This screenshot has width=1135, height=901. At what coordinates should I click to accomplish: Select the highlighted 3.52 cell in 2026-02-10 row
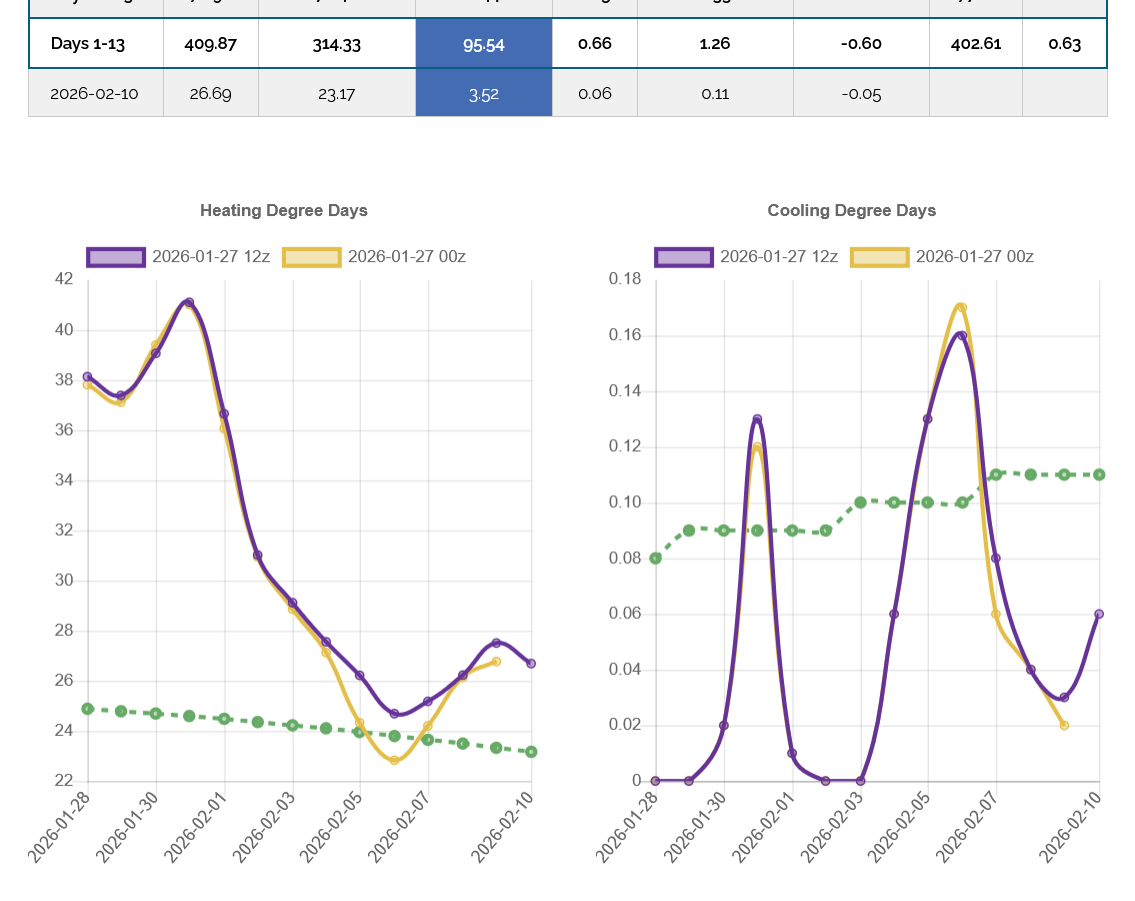484,94
